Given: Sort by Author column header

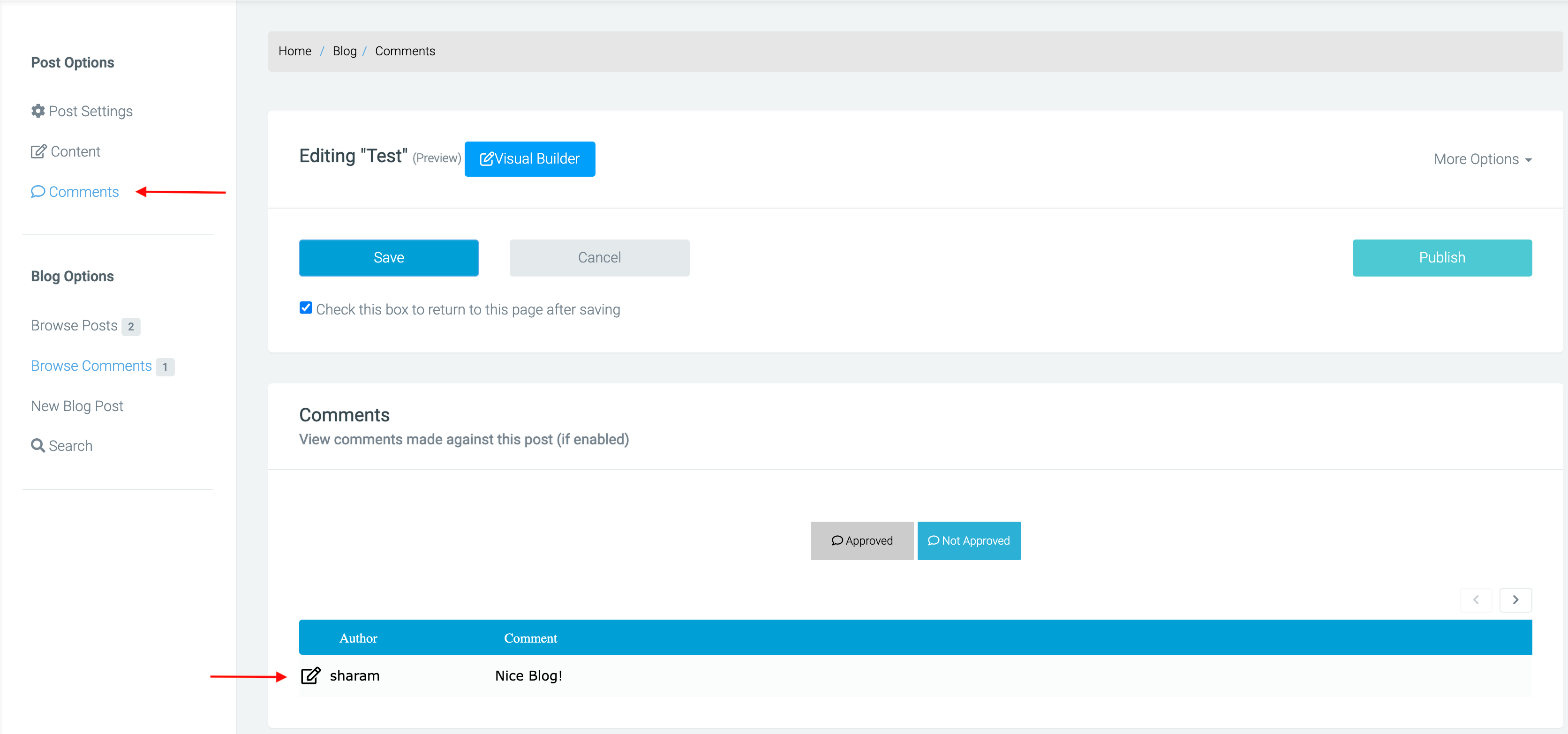Looking at the screenshot, I should pyautogui.click(x=358, y=638).
